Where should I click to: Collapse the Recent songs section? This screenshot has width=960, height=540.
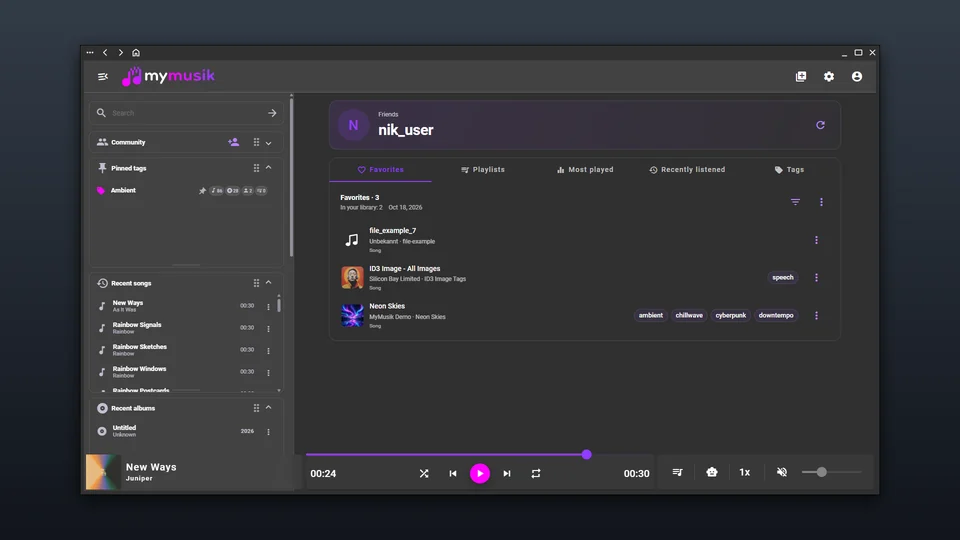(269, 282)
